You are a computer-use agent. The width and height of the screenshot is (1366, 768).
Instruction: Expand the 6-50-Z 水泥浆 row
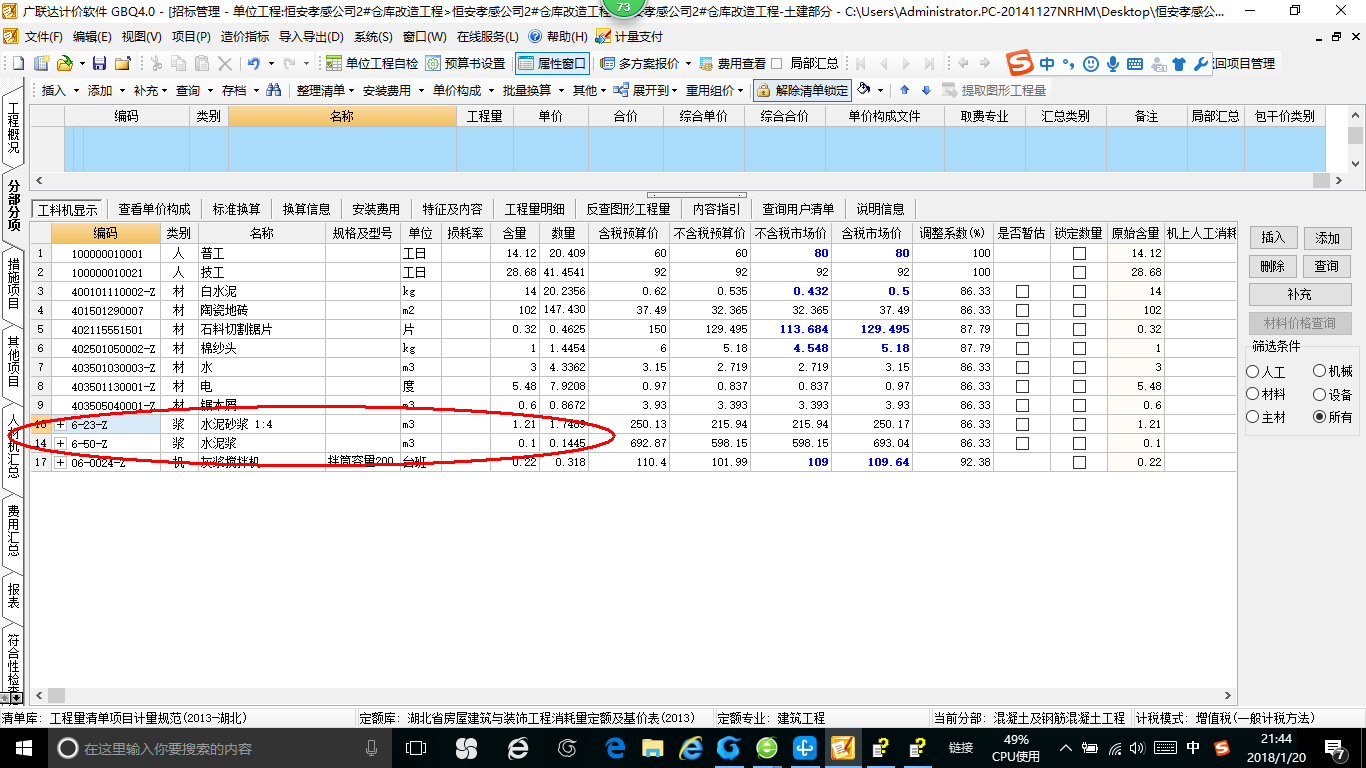60,444
